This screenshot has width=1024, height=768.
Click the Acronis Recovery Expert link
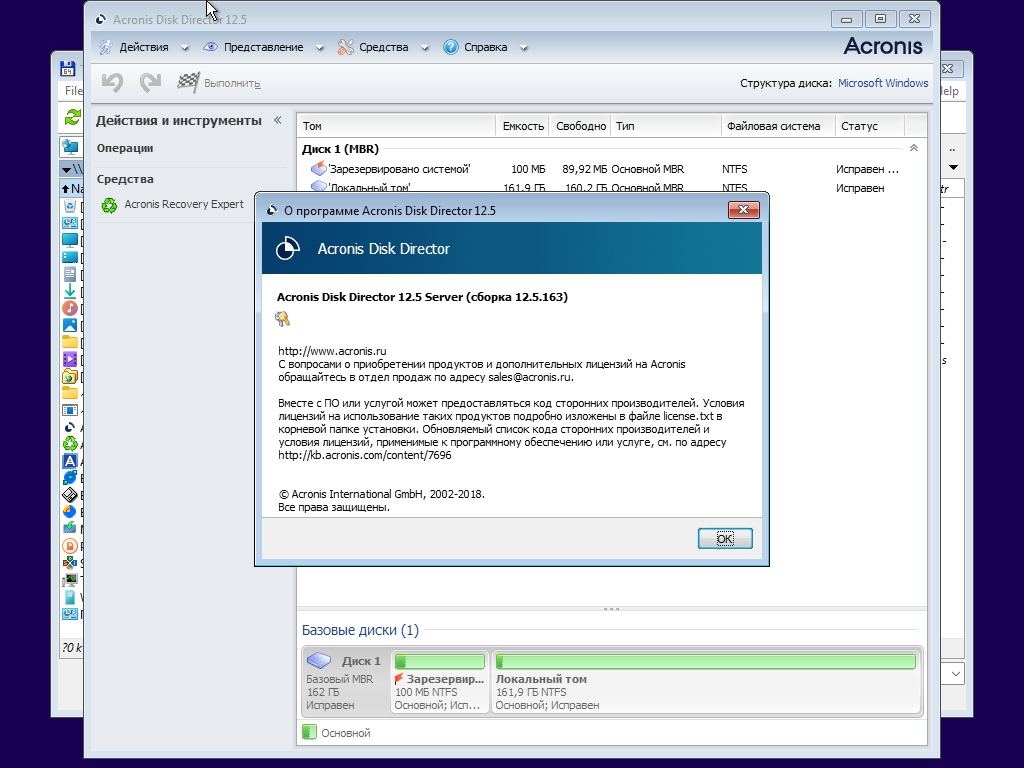click(x=184, y=204)
